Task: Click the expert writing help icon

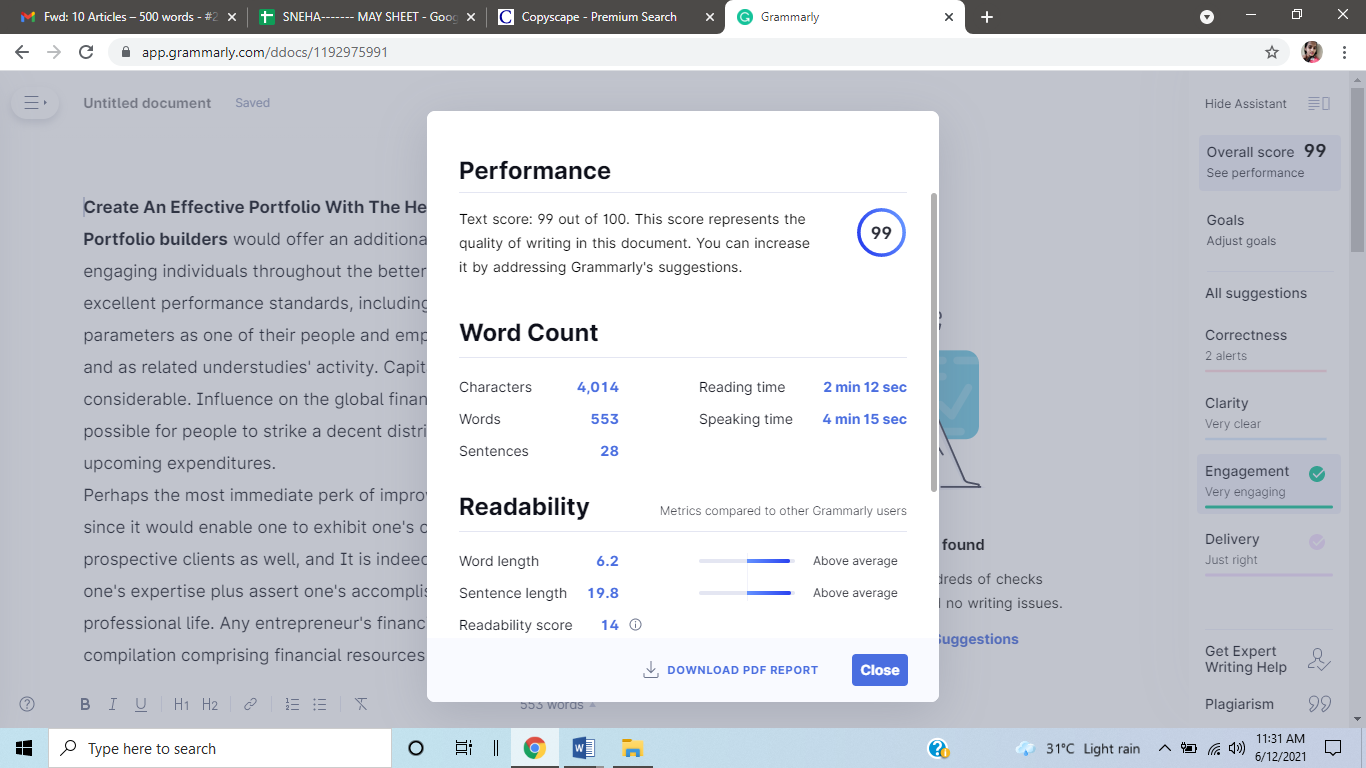Action: [1320, 660]
